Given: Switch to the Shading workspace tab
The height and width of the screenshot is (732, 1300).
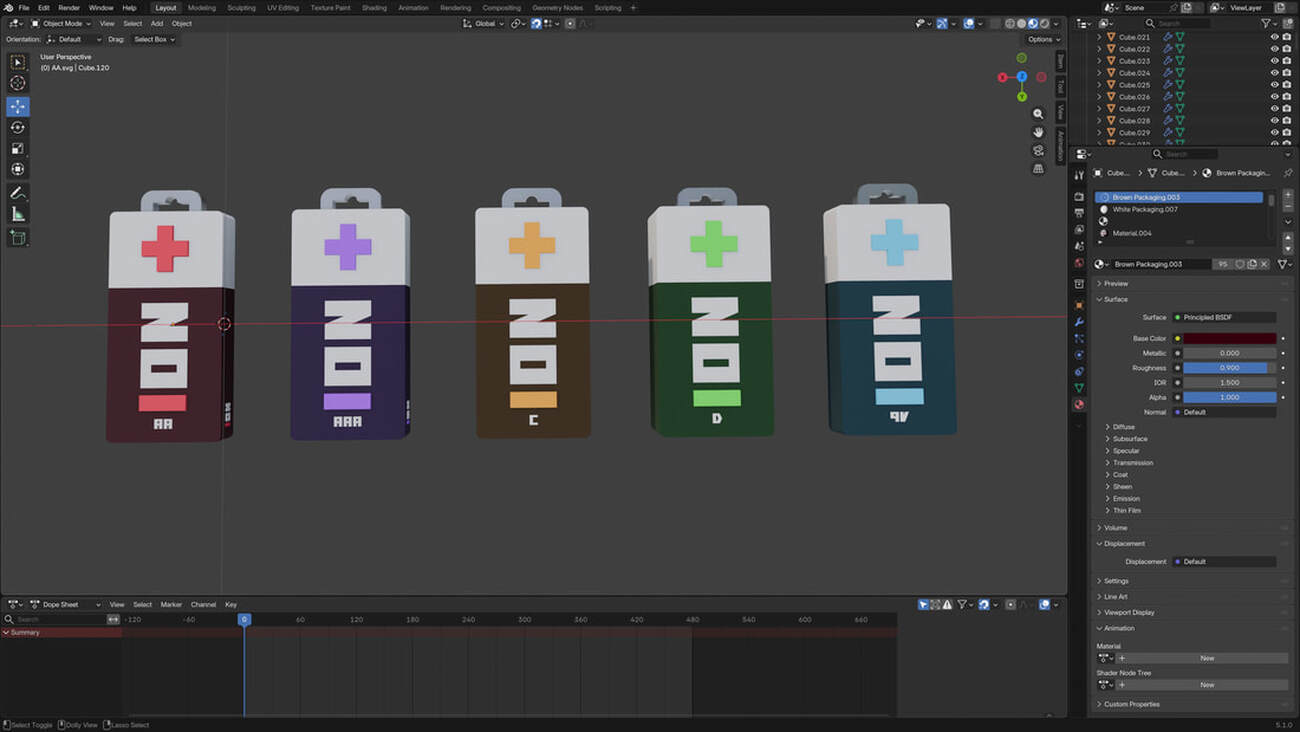Looking at the screenshot, I should pos(374,8).
